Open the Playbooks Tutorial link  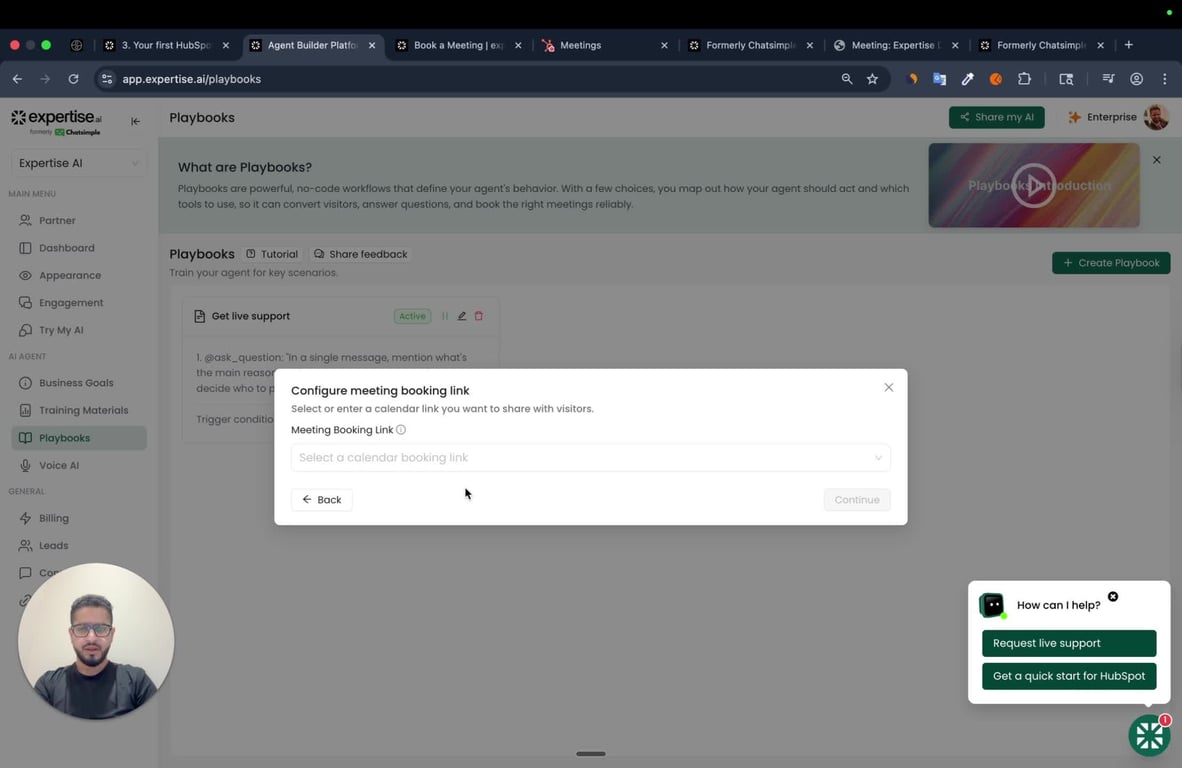tap(272, 255)
